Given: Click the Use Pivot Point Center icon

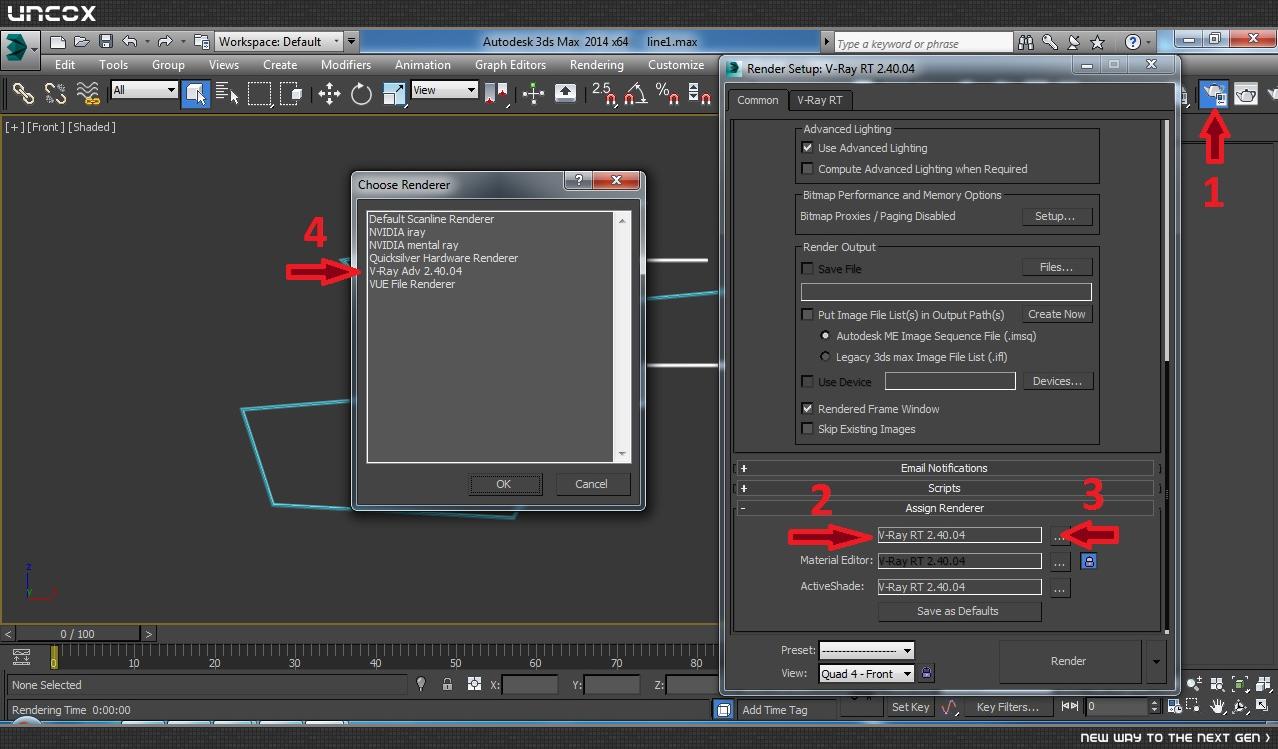Looking at the screenshot, I should [x=497, y=94].
